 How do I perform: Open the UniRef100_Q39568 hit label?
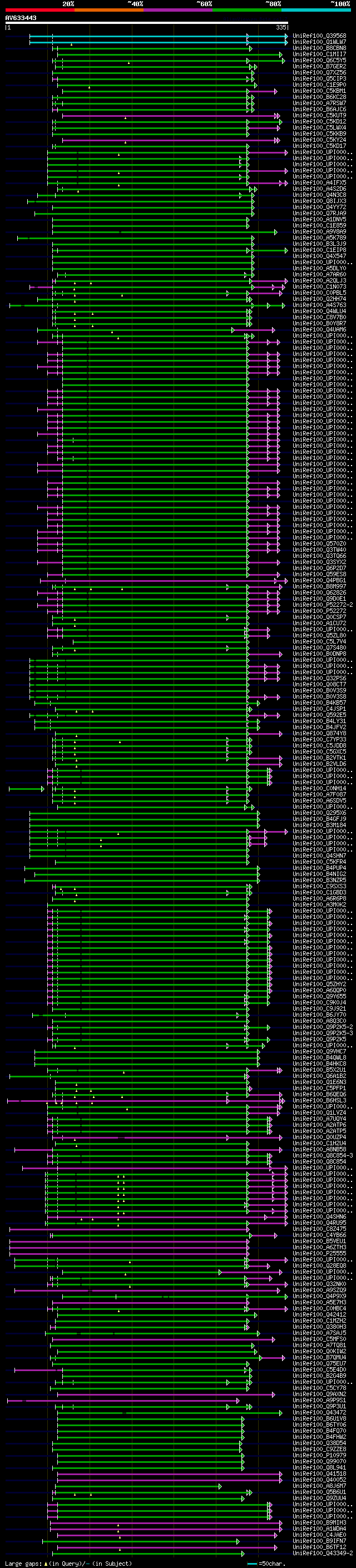319,36
